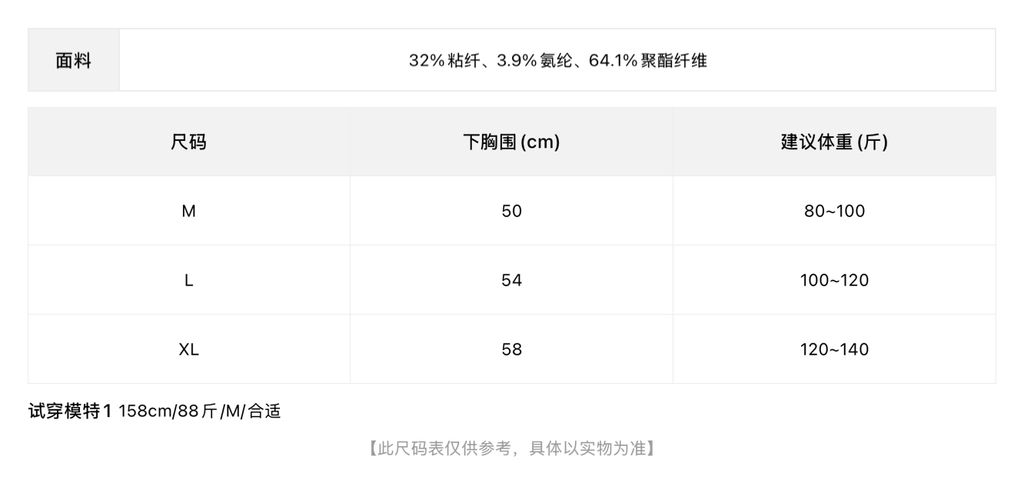Click weight range 100~120
The image size is (1024, 487).
click(x=835, y=280)
